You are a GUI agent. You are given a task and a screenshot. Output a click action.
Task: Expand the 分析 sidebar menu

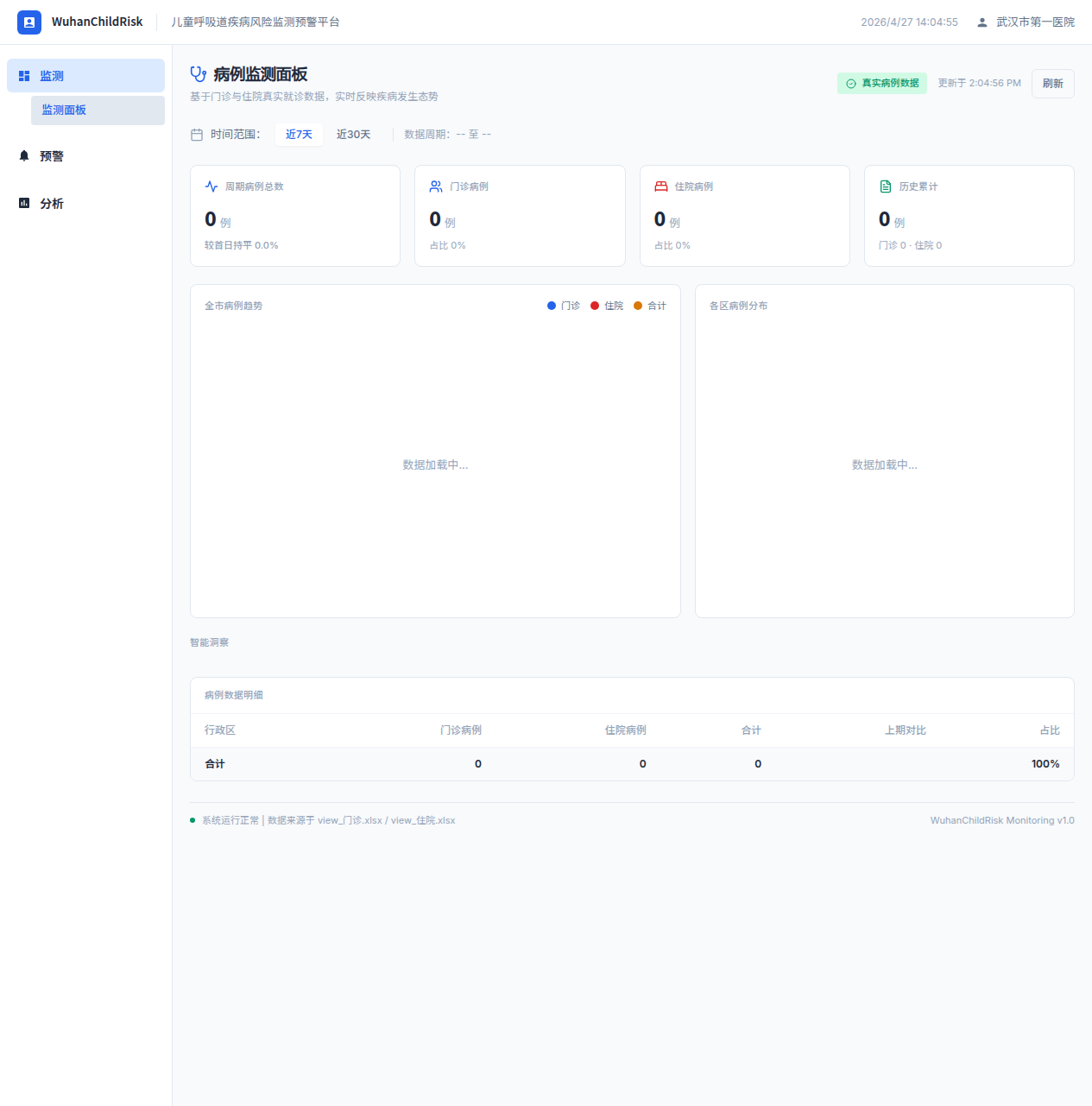85,204
